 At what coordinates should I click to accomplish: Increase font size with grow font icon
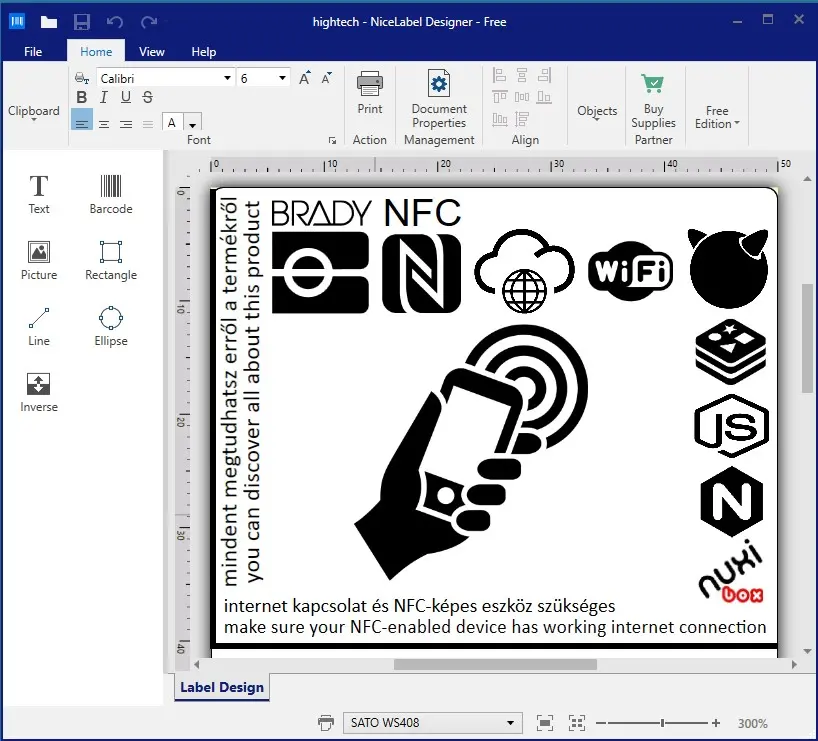click(x=305, y=78)
